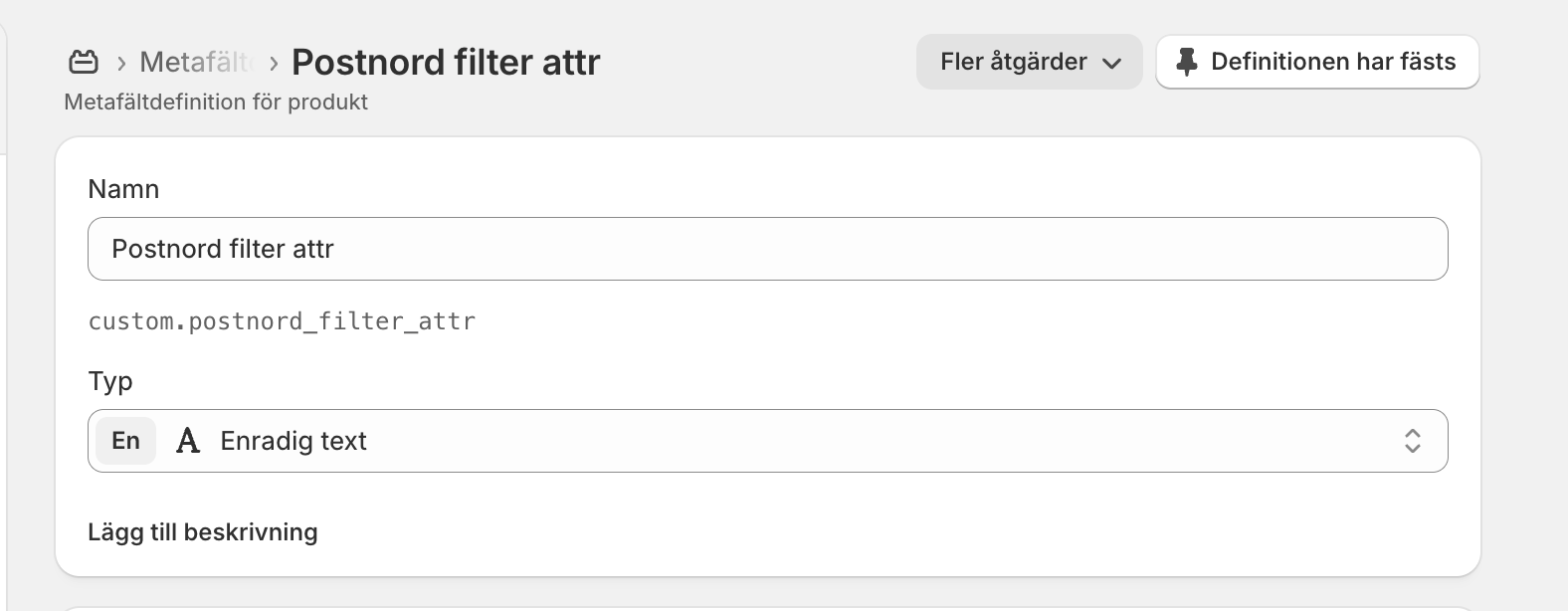The image size is (1568, 611).
Task: Toggle the "Definitionen har fästs" pin button
Action: 1316,62
